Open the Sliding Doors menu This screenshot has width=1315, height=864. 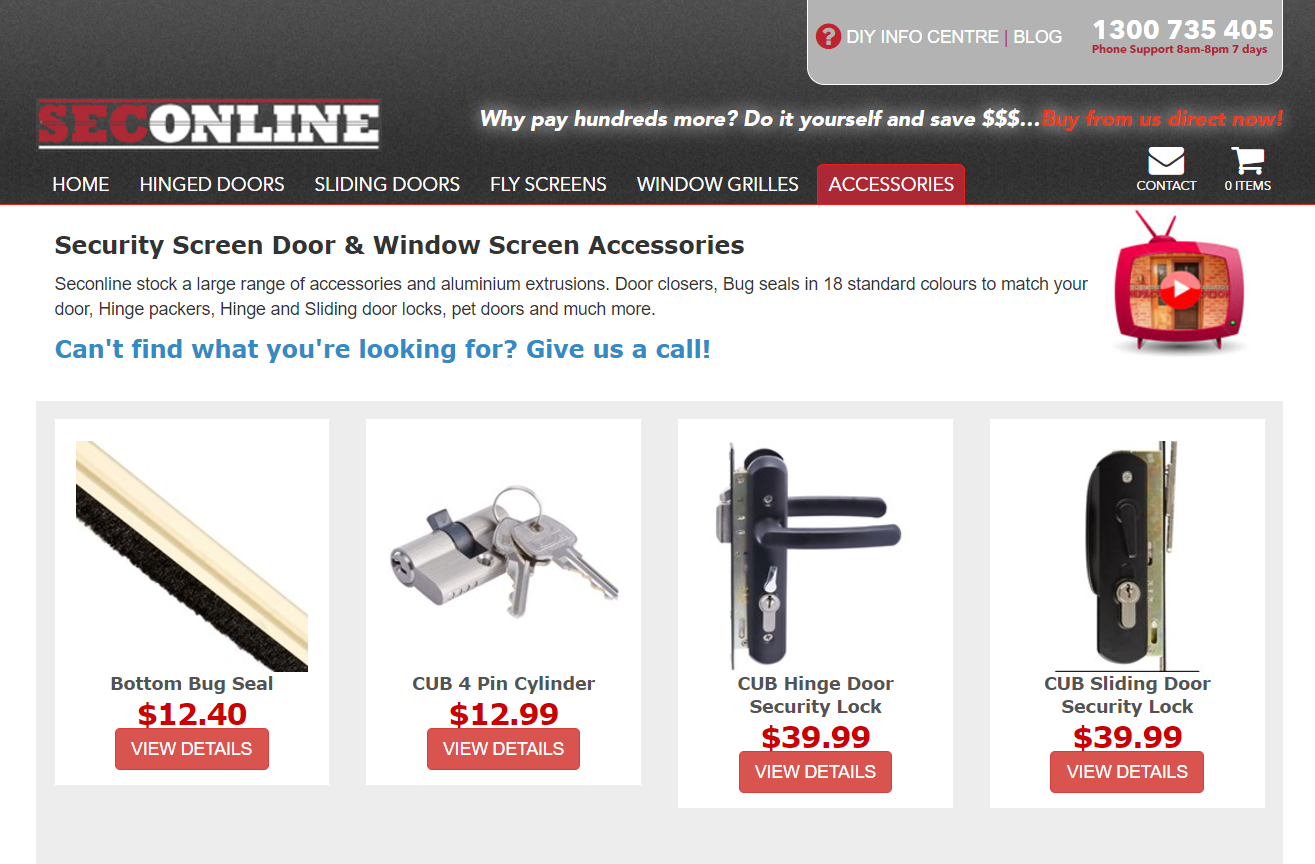(387, 184)
